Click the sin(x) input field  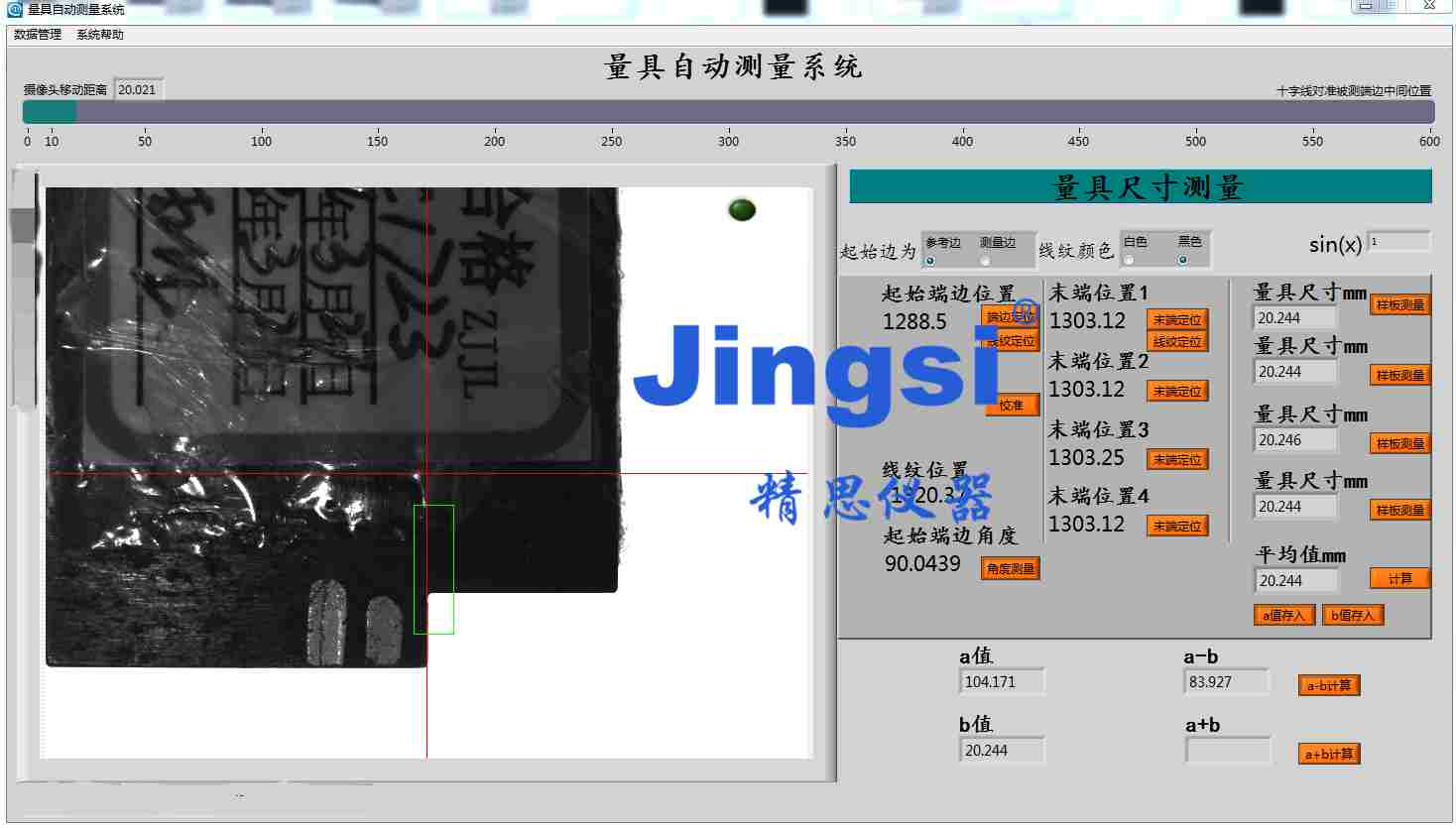pos(1399,241)
